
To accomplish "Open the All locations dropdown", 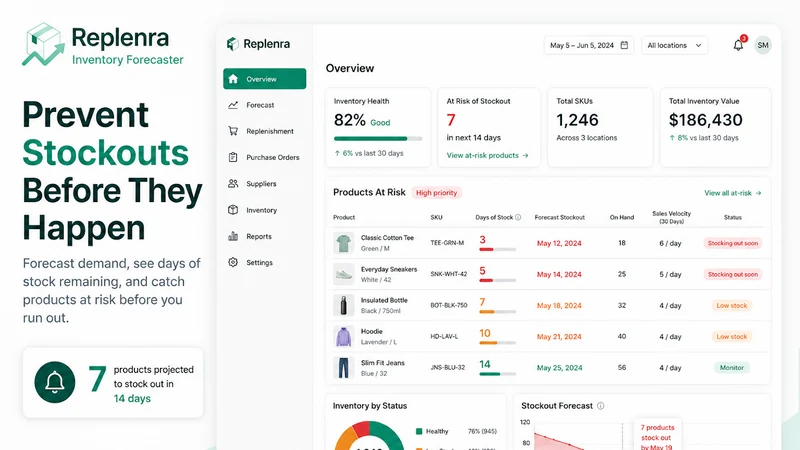I will tap(674, 45).
